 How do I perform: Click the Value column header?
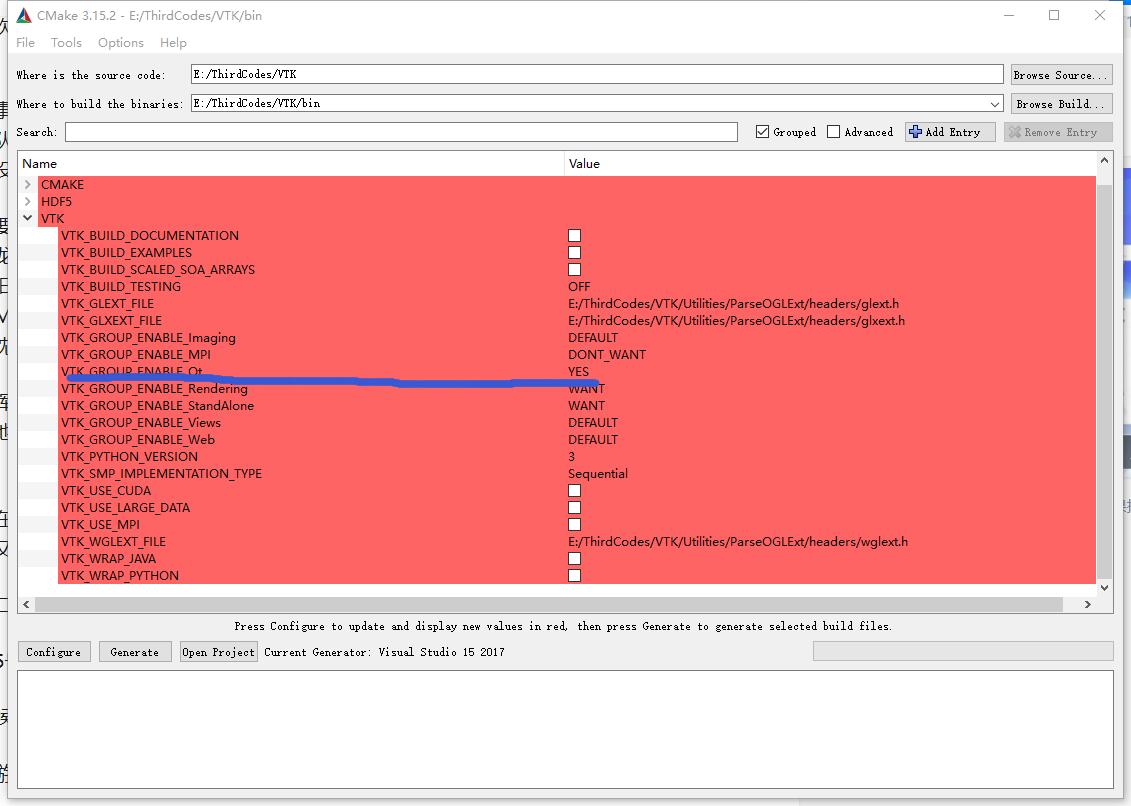pos(829,164)
